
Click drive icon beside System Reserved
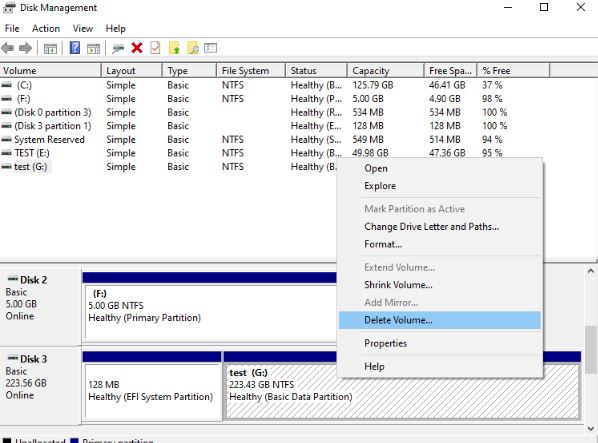tap(6, 140)
